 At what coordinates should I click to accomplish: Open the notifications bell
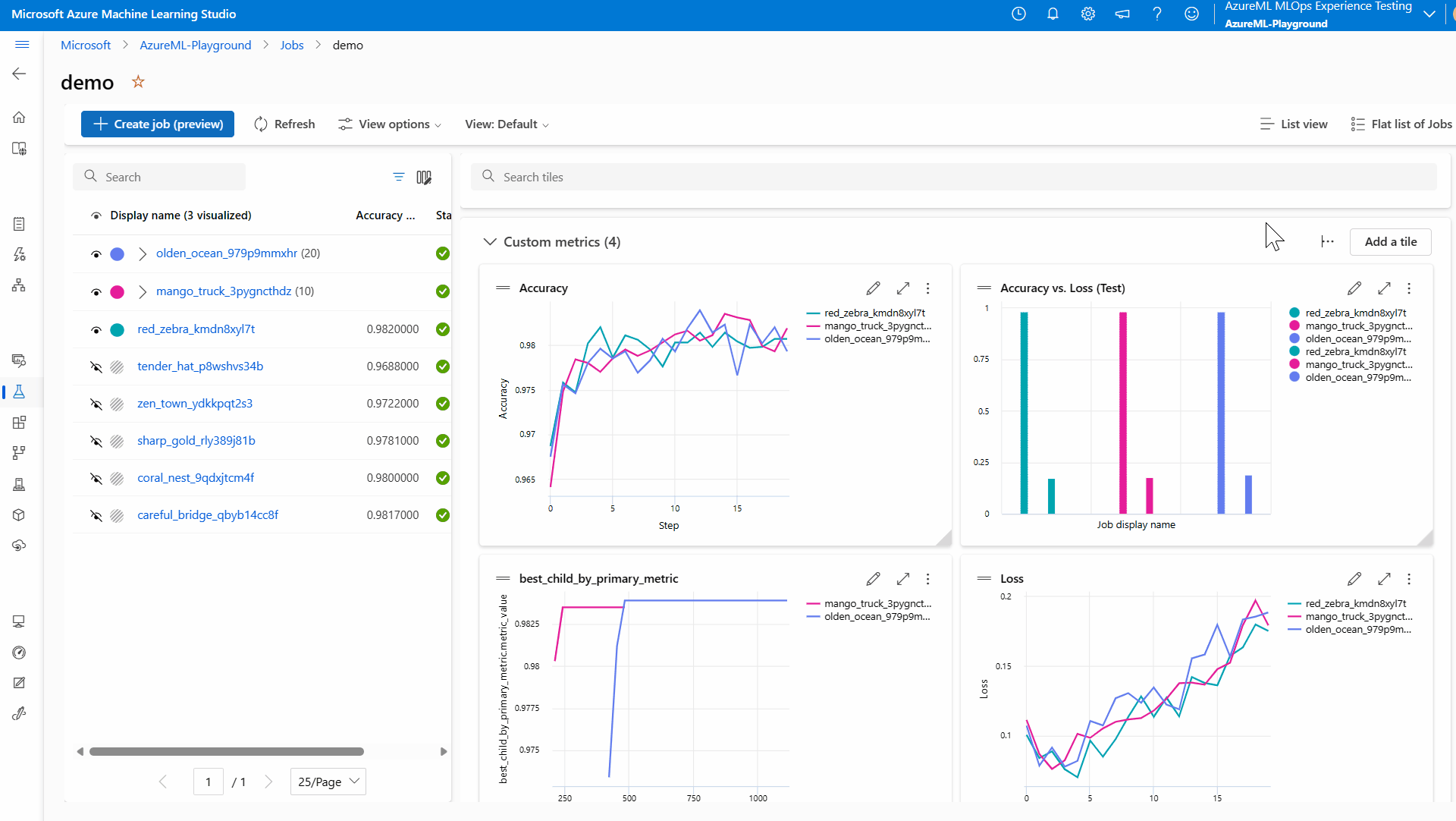pos(1053,14)
